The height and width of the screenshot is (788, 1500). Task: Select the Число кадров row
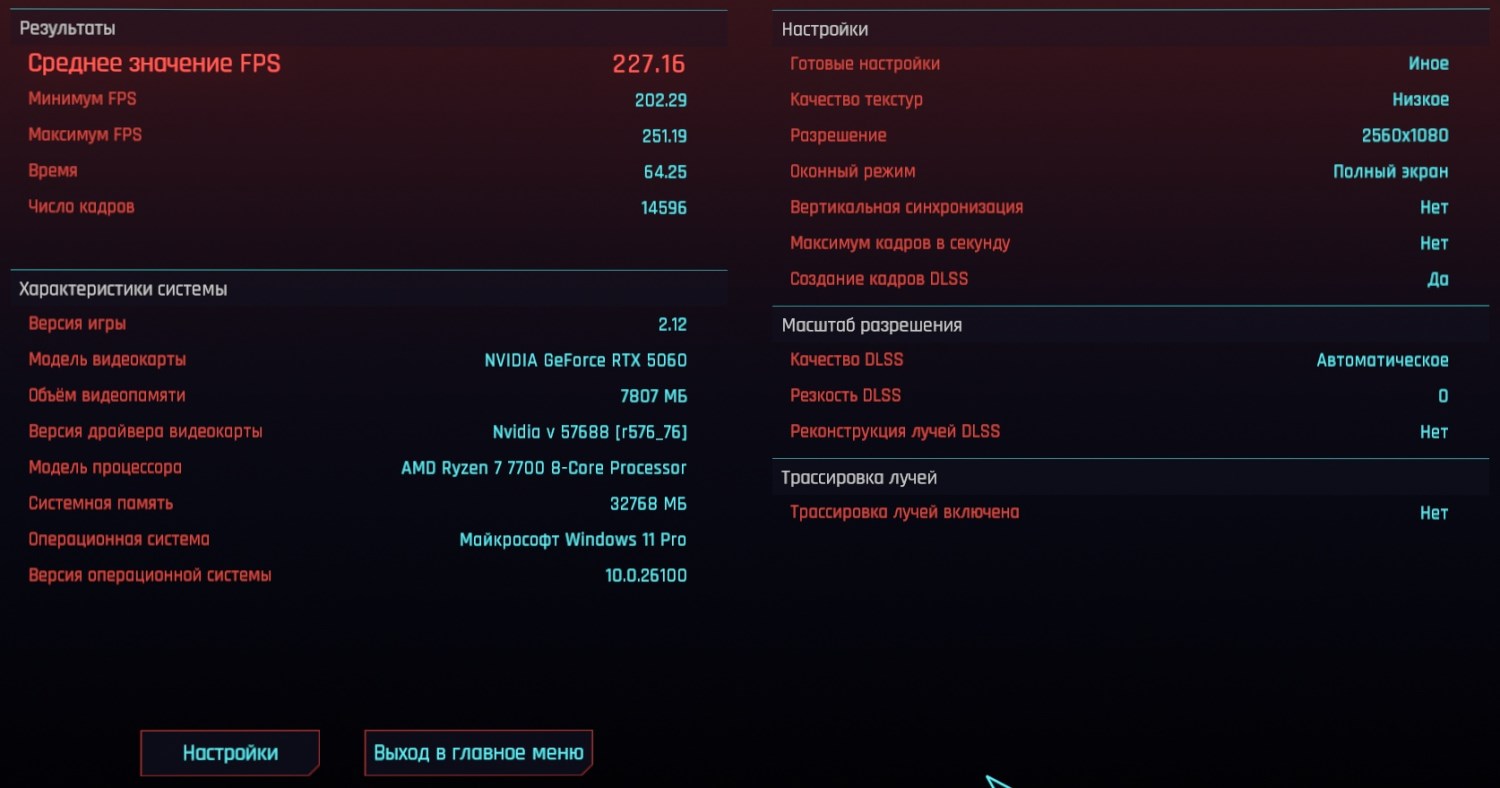click(x=357, y=207)
